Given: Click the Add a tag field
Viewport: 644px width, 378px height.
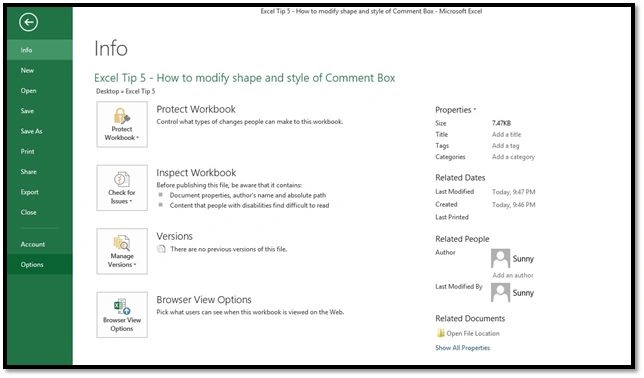Looking at the screenshot, I should coord(506,145).
